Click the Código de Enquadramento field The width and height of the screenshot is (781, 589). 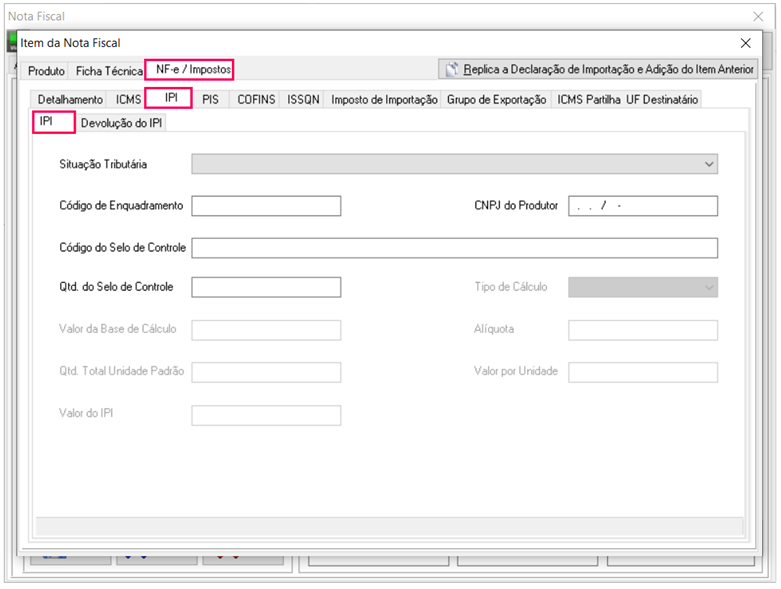(266, 206)
